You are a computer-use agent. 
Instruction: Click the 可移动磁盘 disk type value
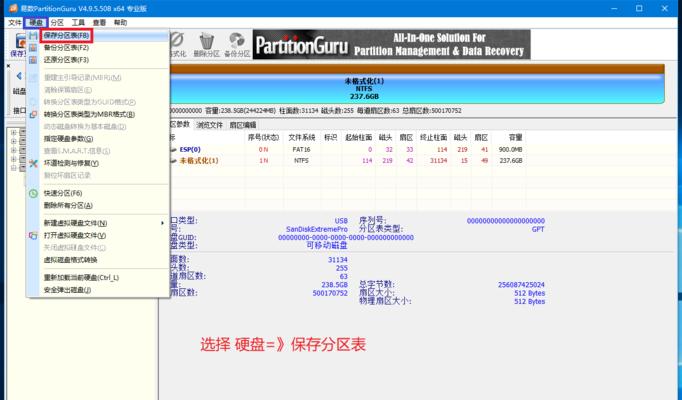click(x=327, y=246)
